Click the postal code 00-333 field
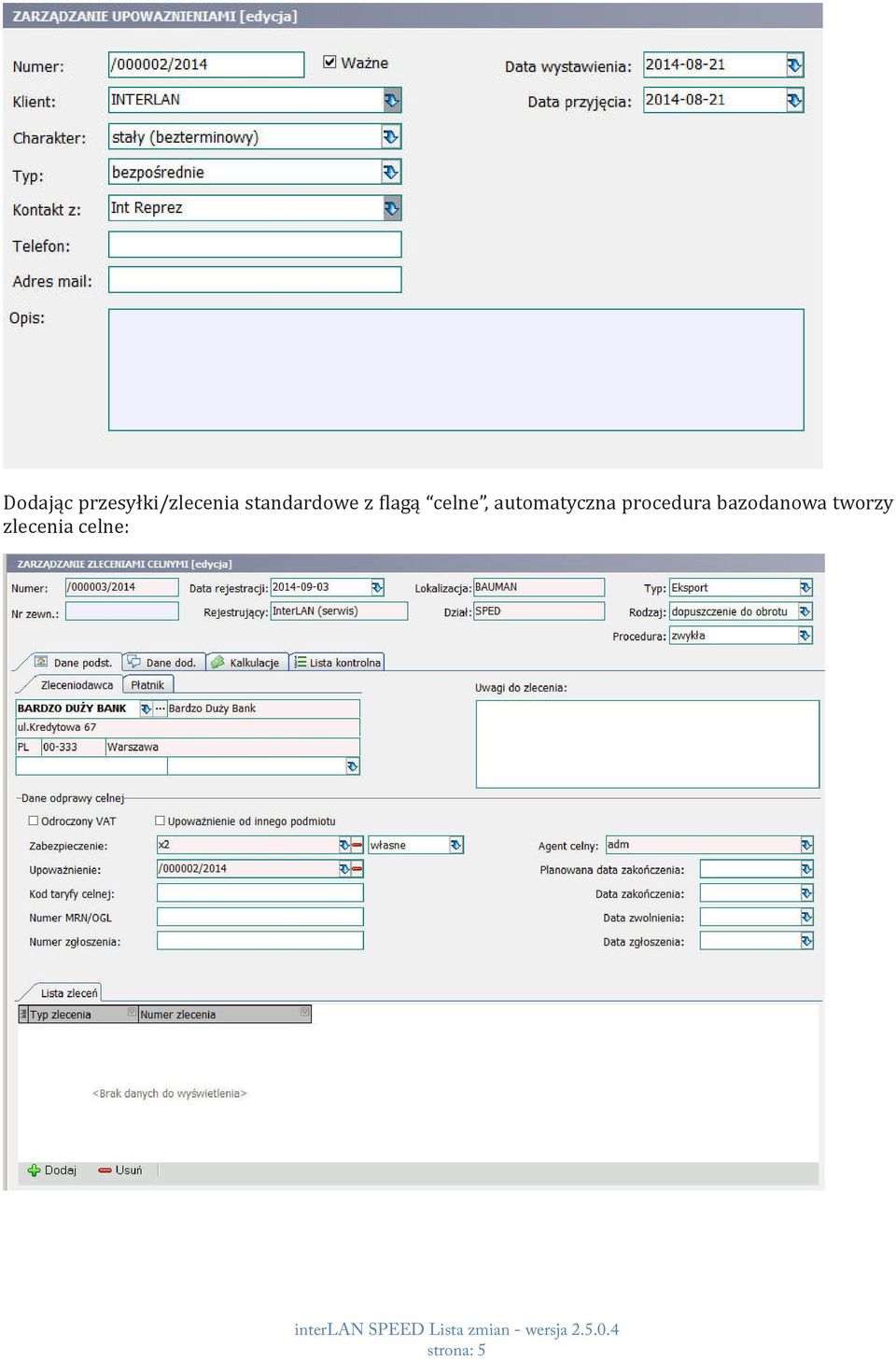The height and width of the screenshot is (1361, 896). click(x=73, y=748)
